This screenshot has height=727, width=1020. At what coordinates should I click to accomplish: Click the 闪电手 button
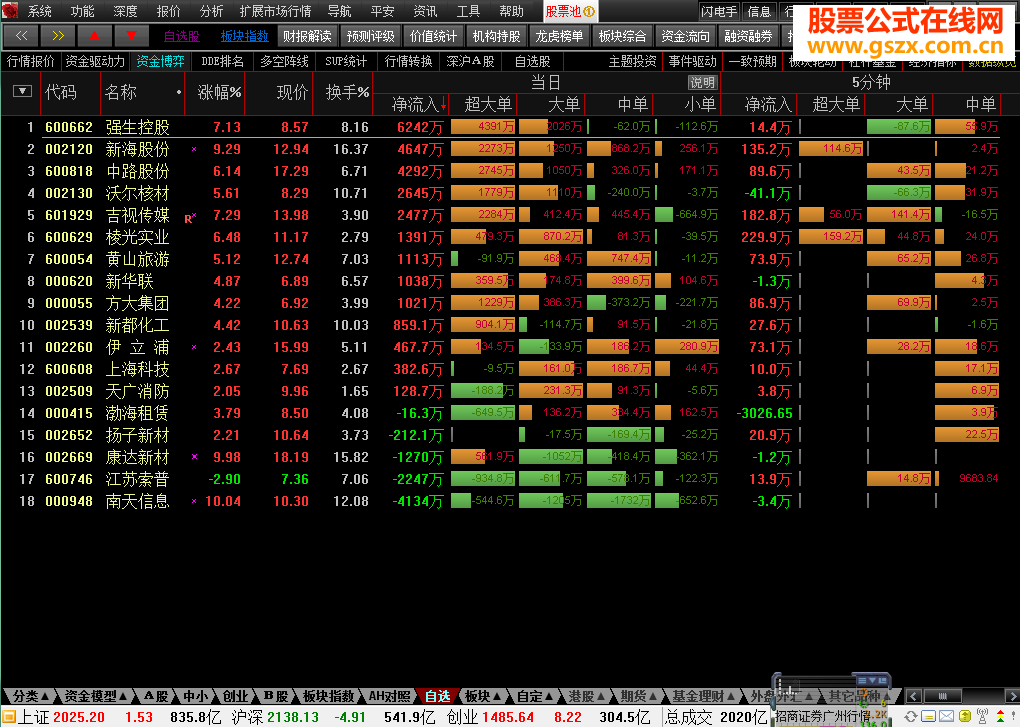pos(719,11)
